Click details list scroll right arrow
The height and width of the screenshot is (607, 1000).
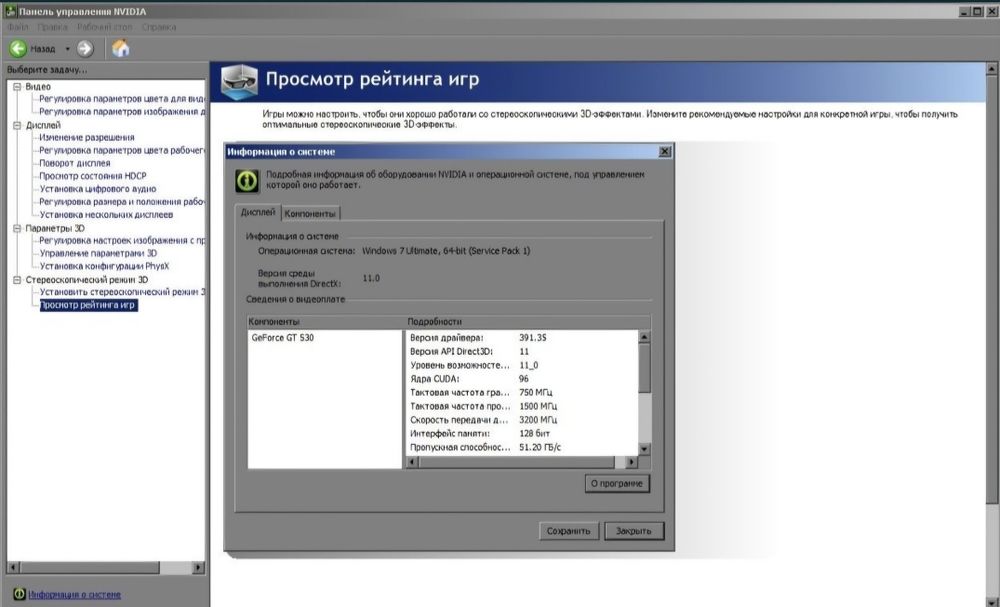tap(631, 462)
